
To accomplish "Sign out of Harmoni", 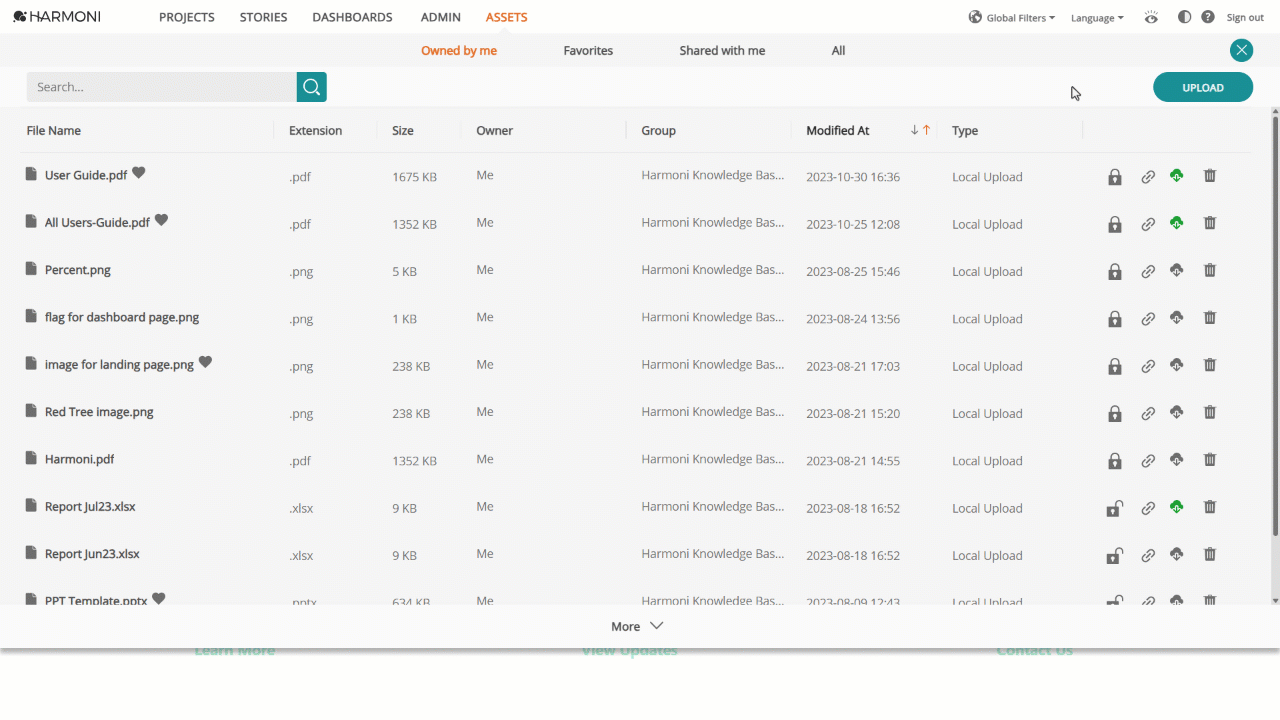I will pos(1245,18).
